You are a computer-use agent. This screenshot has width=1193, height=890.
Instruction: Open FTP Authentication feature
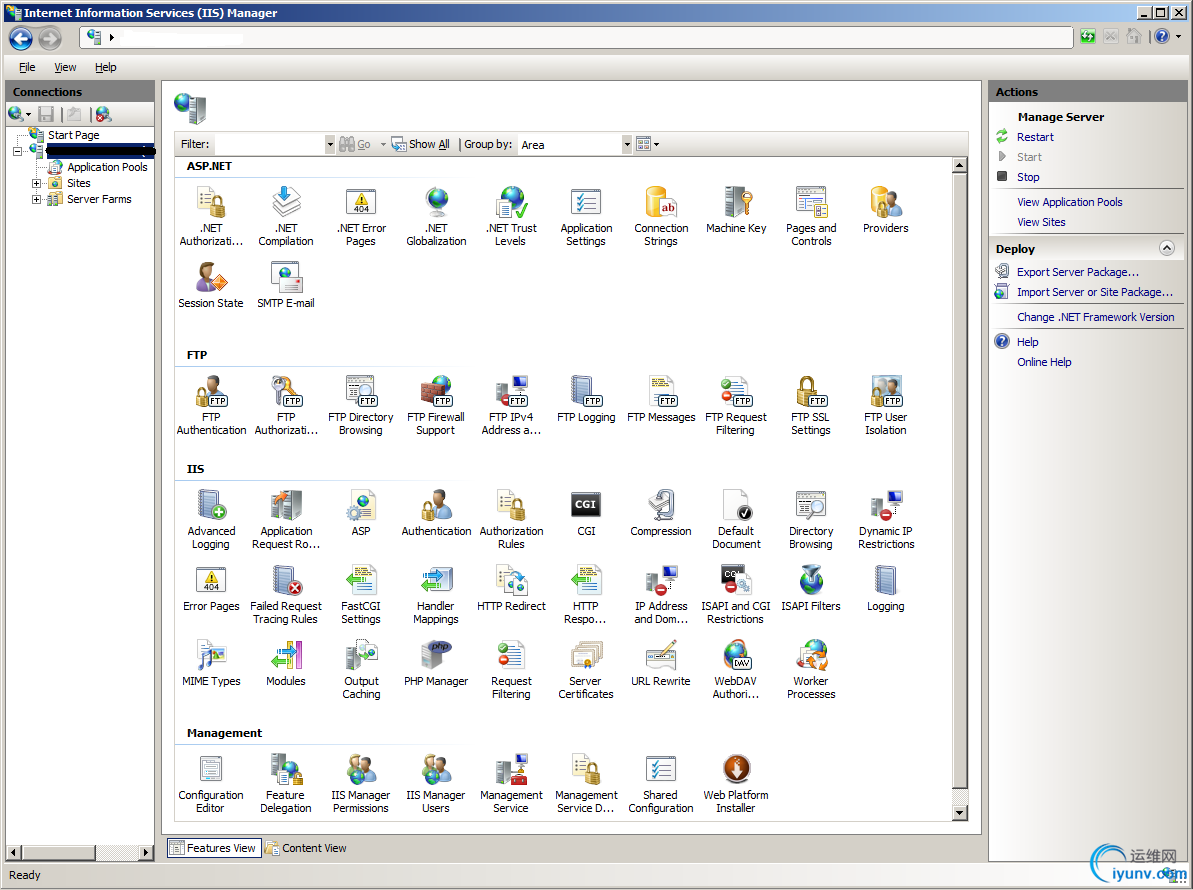pos(211,405)
